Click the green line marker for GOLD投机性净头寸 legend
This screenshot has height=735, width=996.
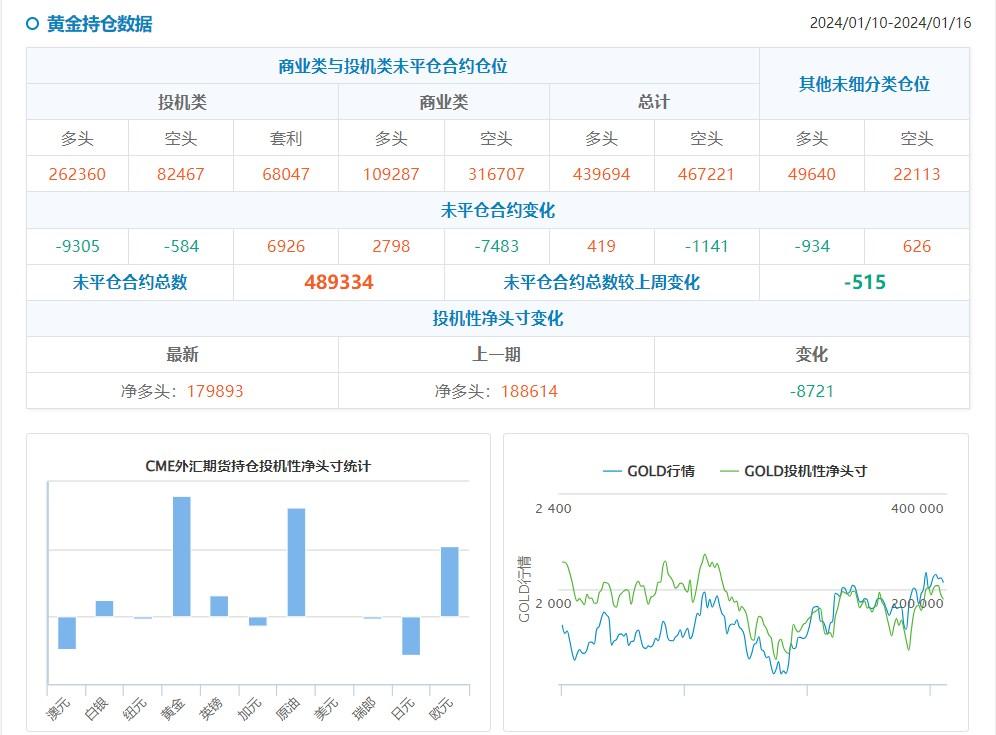pos(729,470)
